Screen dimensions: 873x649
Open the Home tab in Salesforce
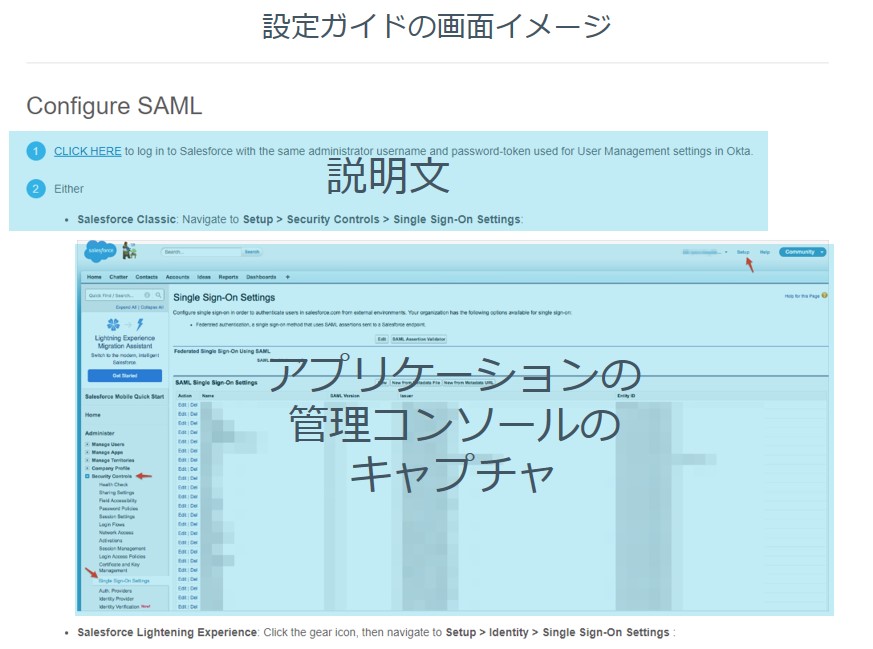coord(94,277)
